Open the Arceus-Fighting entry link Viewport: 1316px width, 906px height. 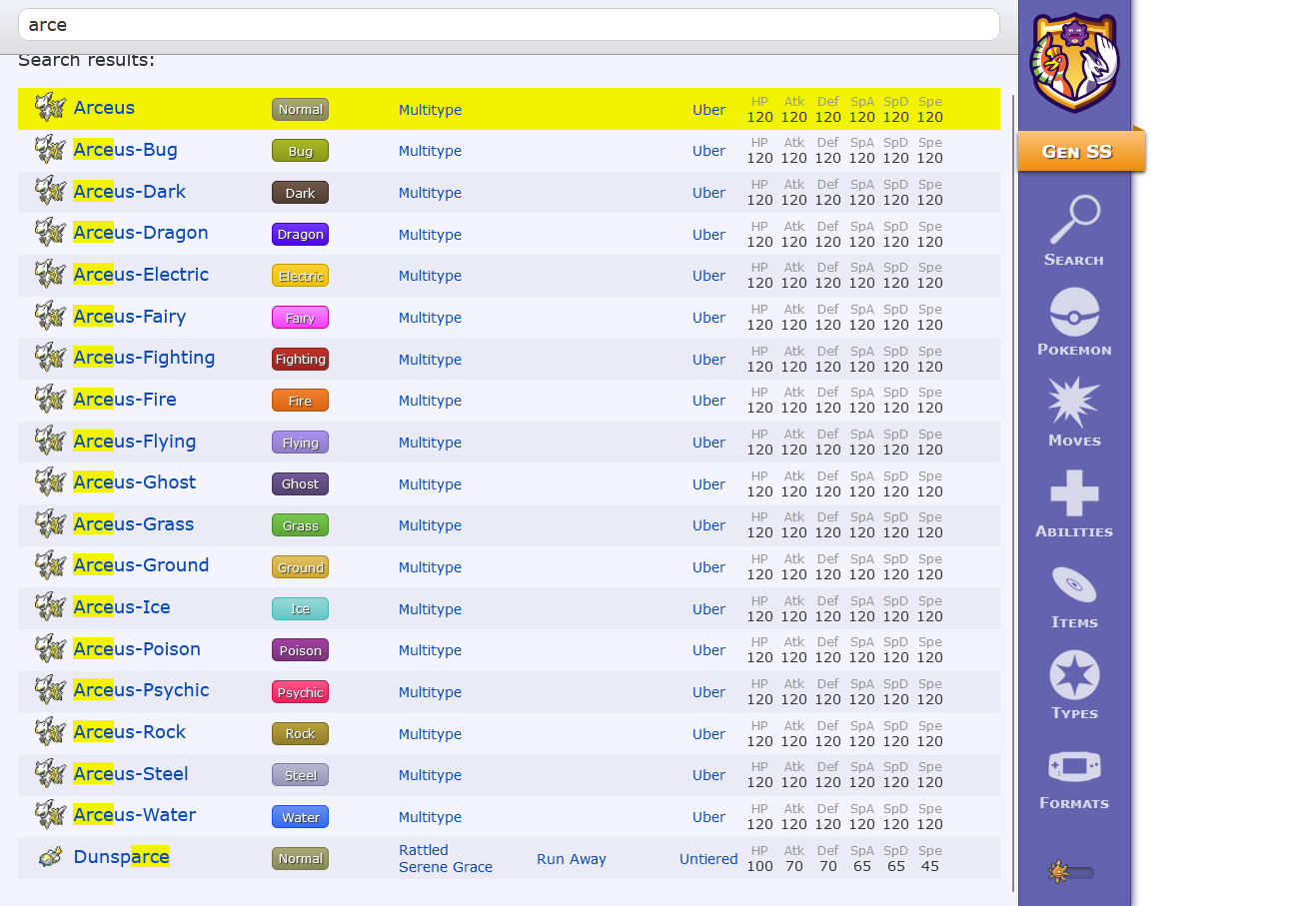click(144, 358)
